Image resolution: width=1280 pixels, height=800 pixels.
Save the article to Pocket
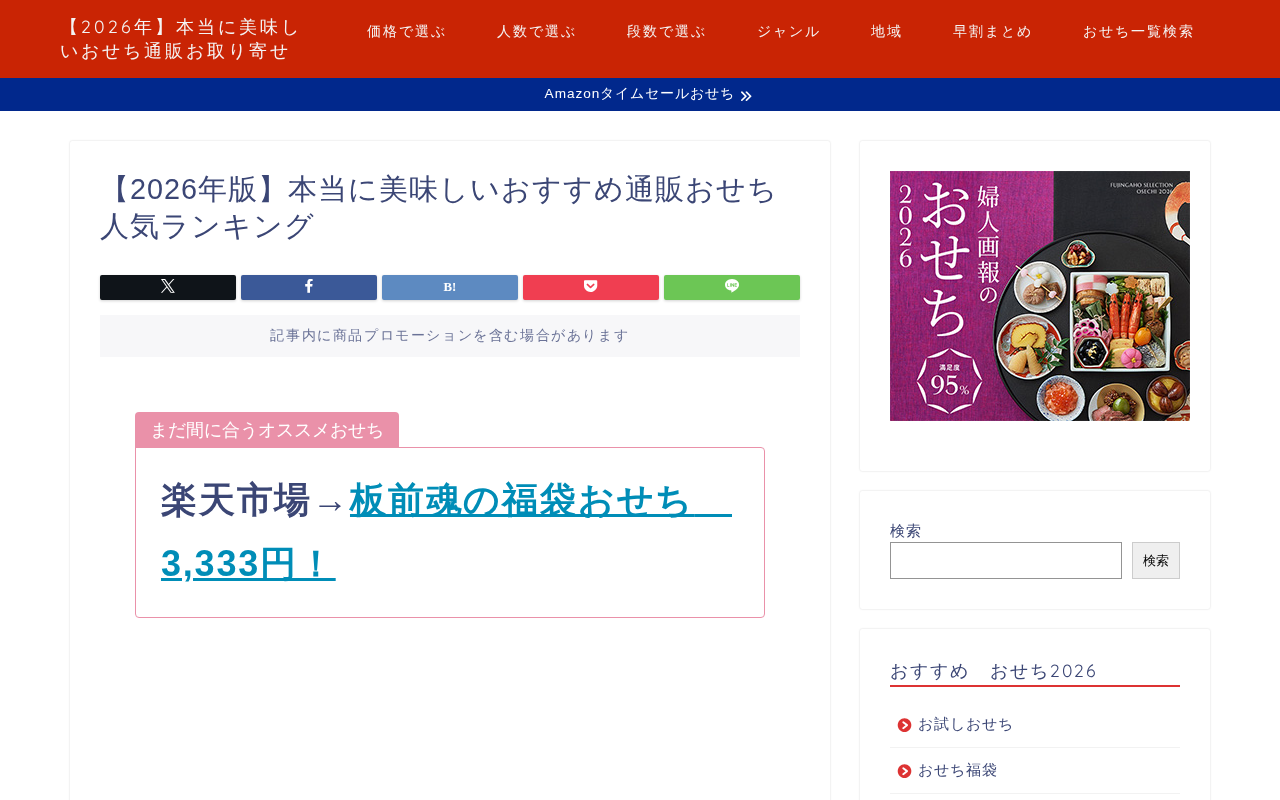tap(591, 287)
